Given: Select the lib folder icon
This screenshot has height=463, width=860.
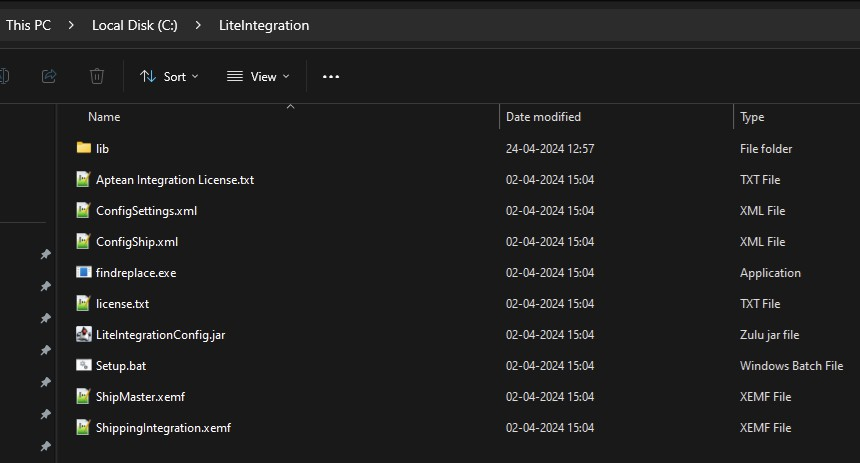Looking at the screenshot, I should tap(83, 148).
